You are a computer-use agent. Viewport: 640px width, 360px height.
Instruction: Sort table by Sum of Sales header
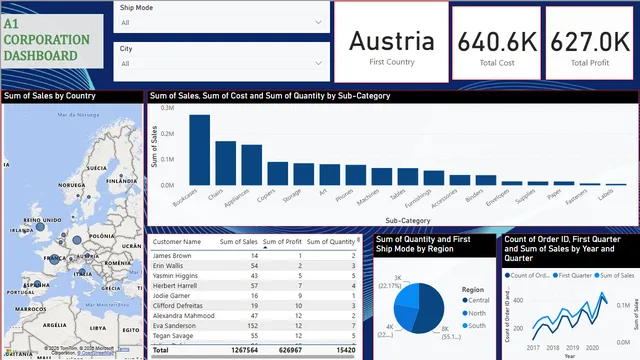(x=238, y=242)
